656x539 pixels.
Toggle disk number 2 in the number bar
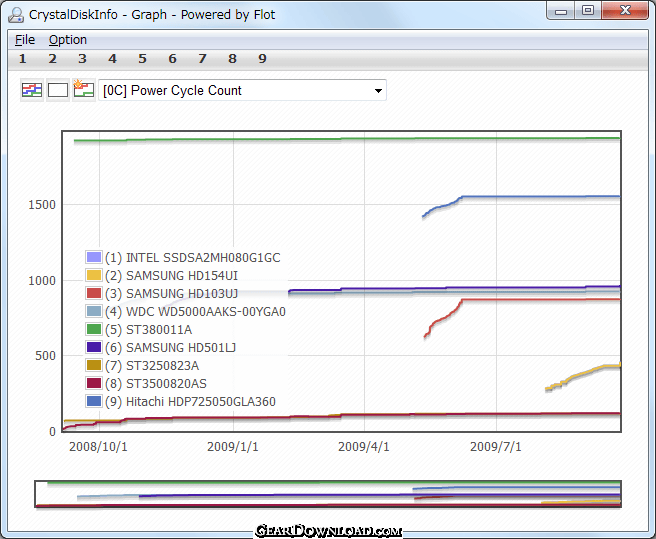click(52, 59)
